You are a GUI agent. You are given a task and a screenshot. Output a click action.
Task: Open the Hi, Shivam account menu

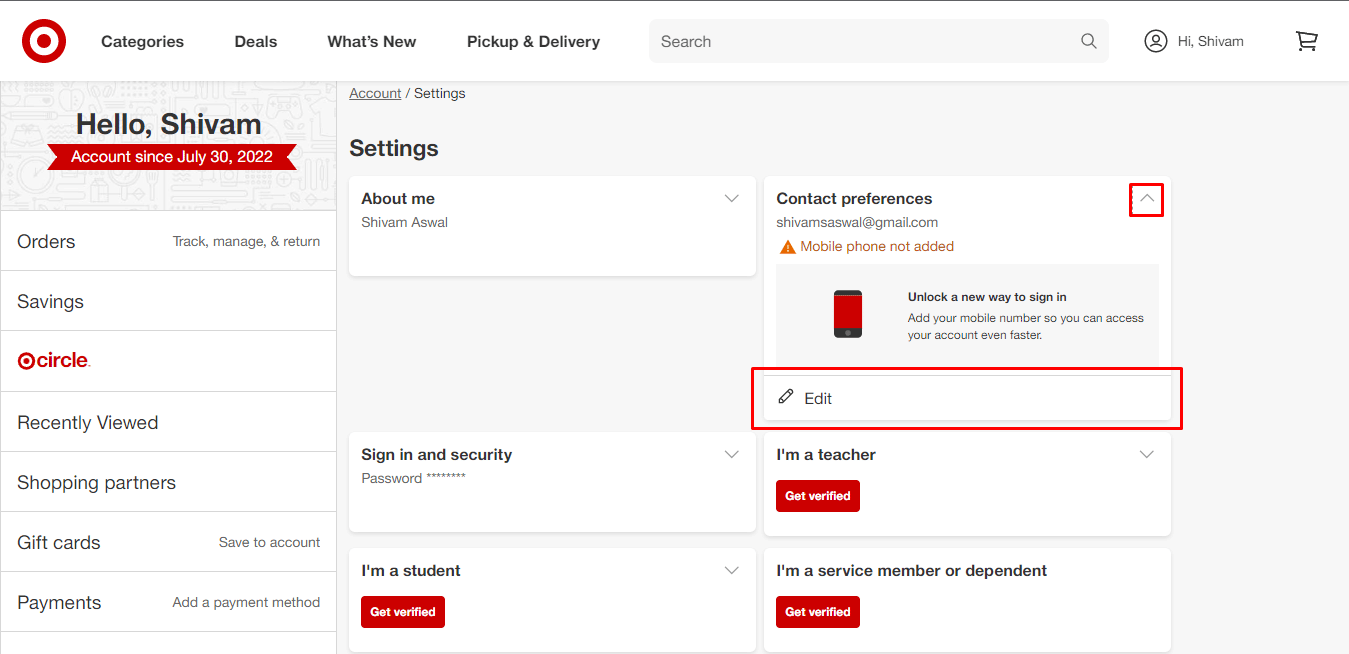point(1194,41)
